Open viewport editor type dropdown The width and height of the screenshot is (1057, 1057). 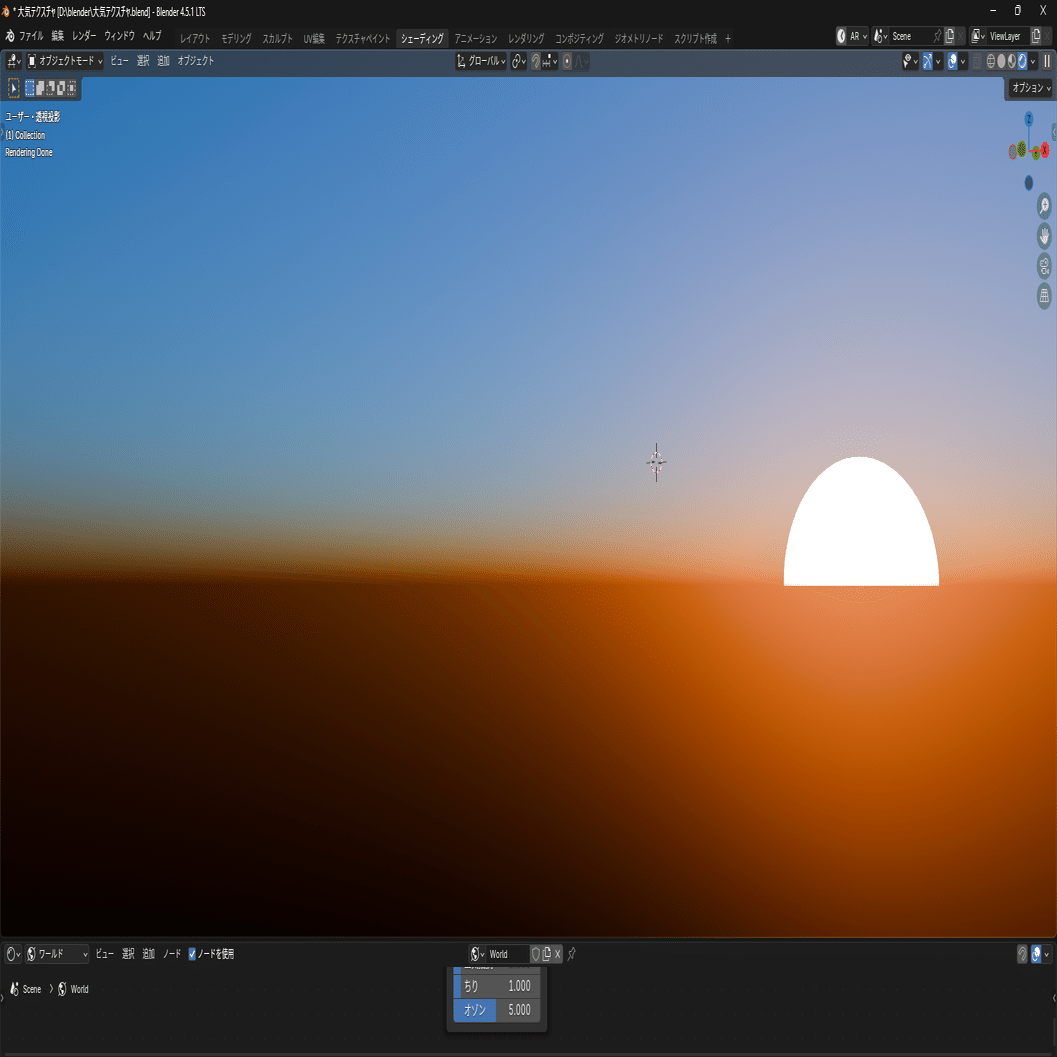coord(13,61)
